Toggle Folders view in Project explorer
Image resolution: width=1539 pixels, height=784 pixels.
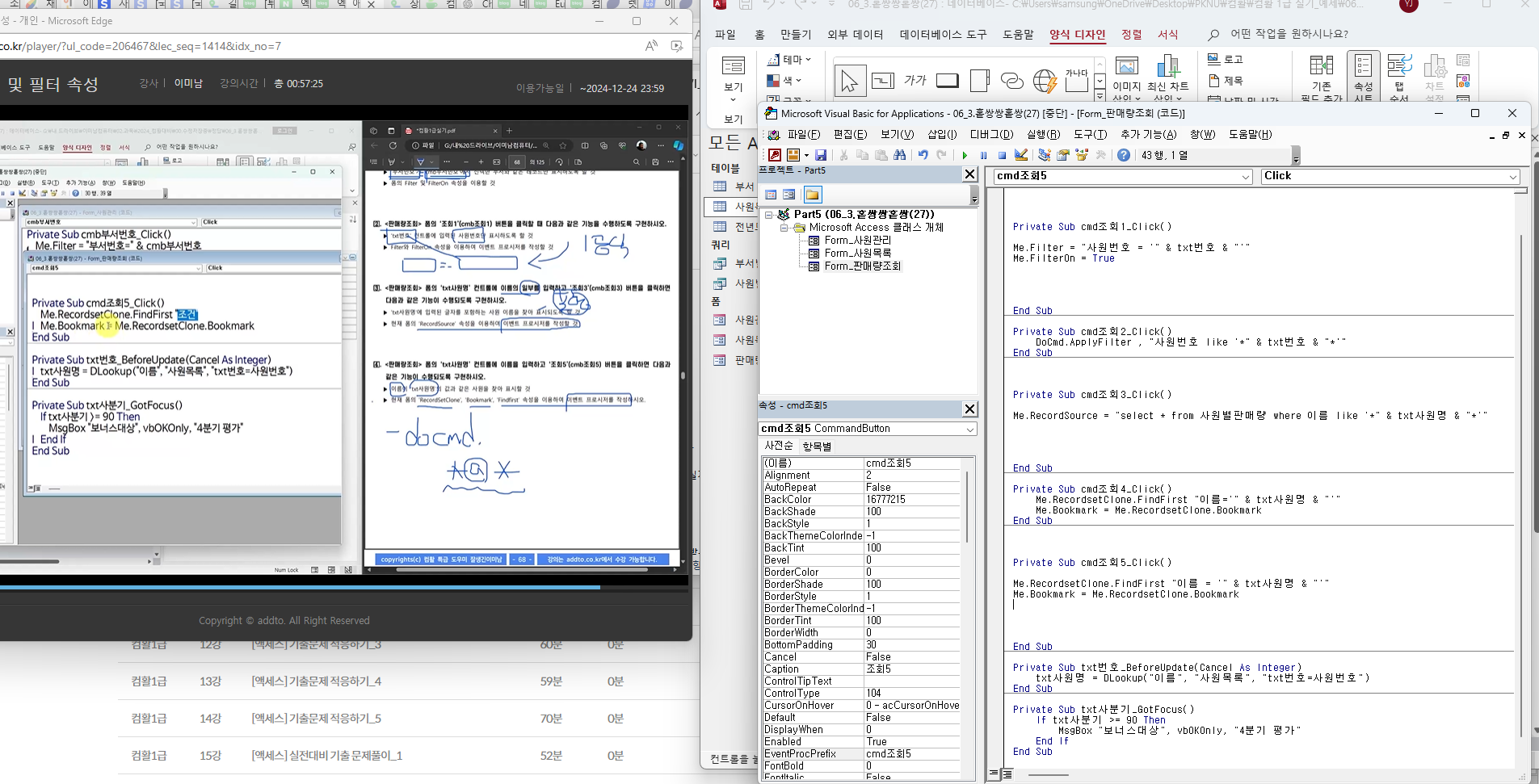(x=812, y=195)
